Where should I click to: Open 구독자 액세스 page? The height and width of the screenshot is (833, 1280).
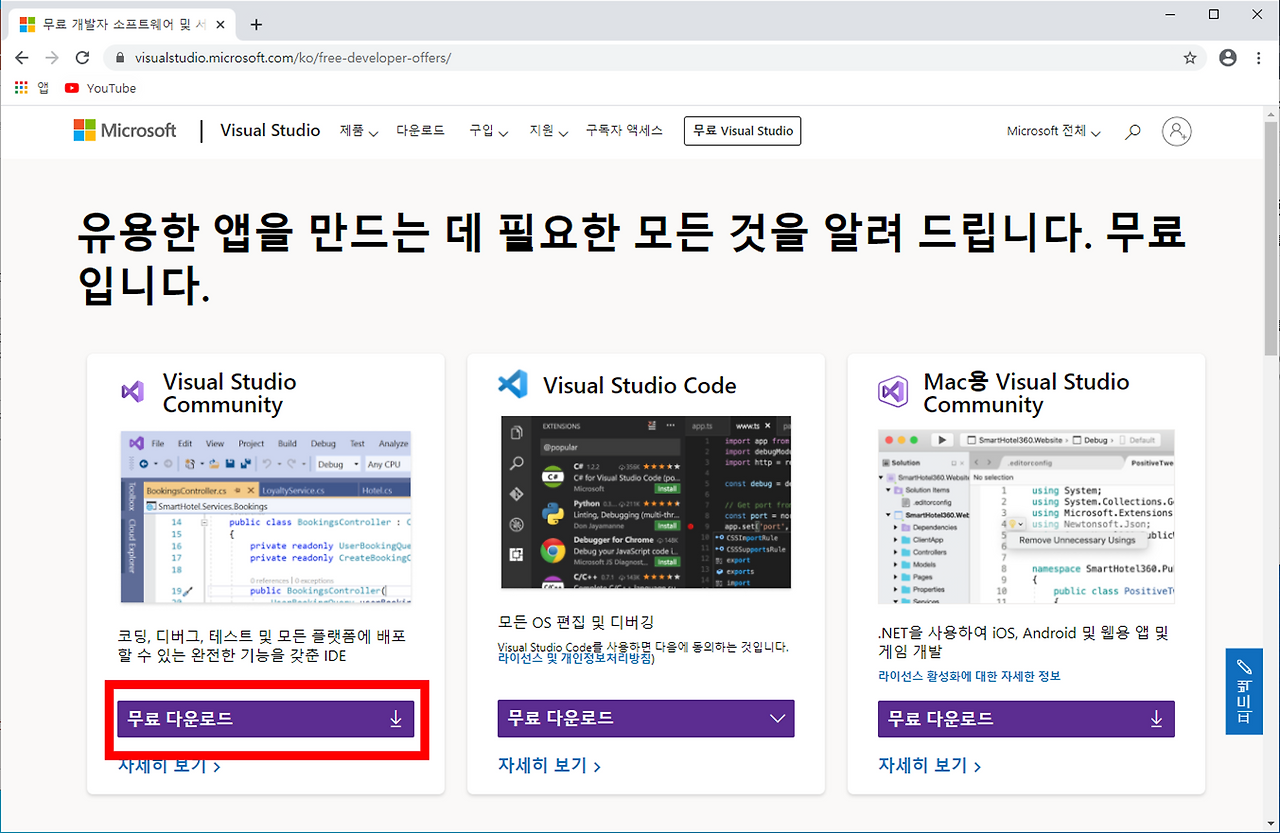coord(624,130)
